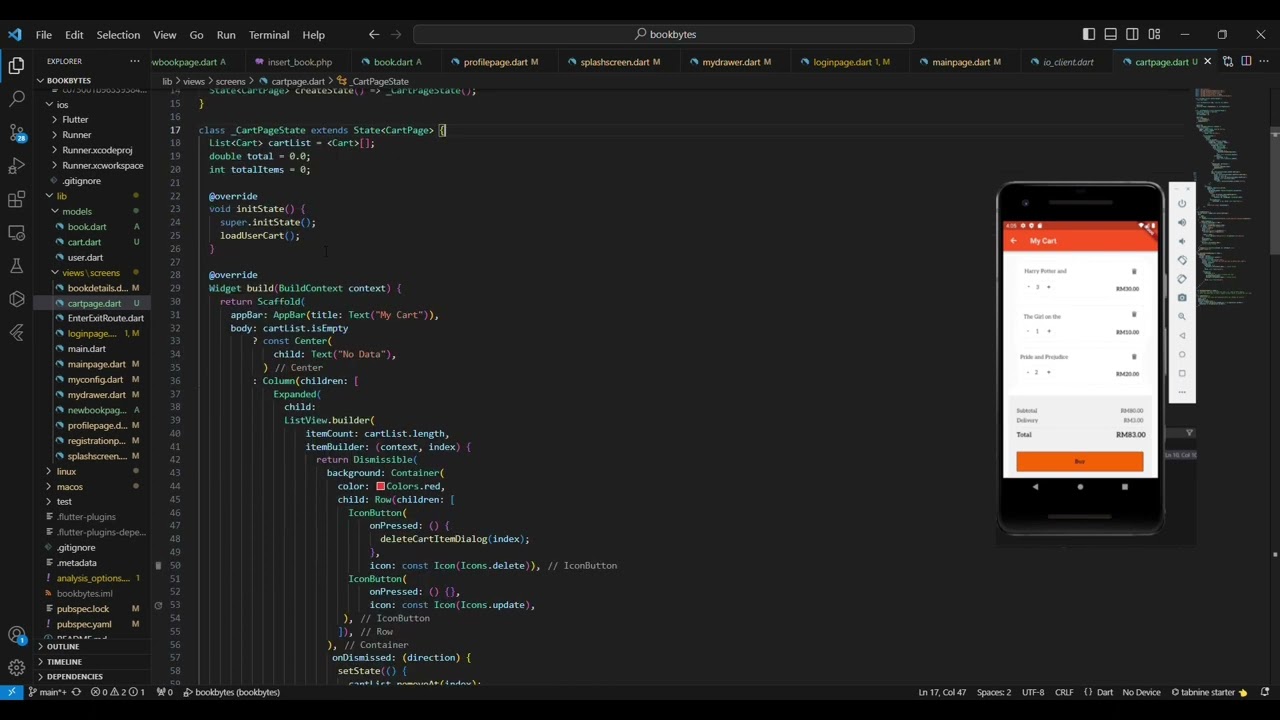The width and height of the screenshot is (1280, 720).
Task: Click the Dart language mode in status bar
Action: tap(1105, 692)
